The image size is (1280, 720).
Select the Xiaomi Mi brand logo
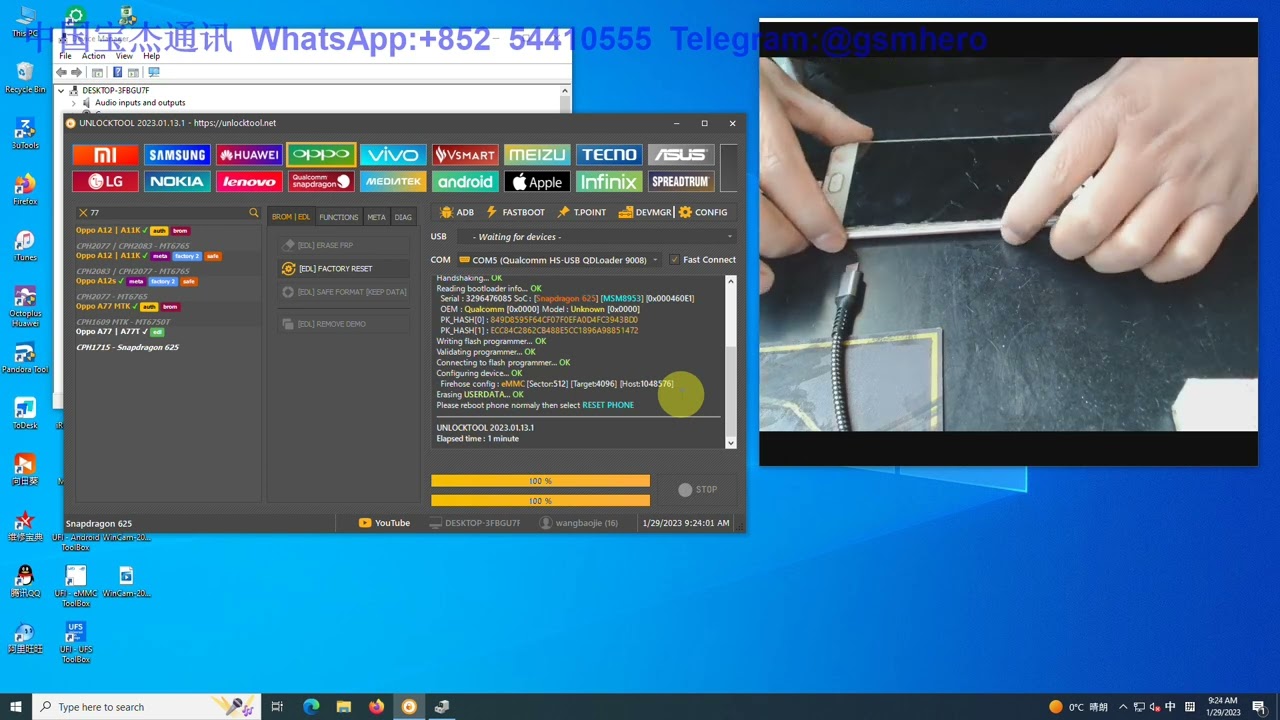click(105, 155)
